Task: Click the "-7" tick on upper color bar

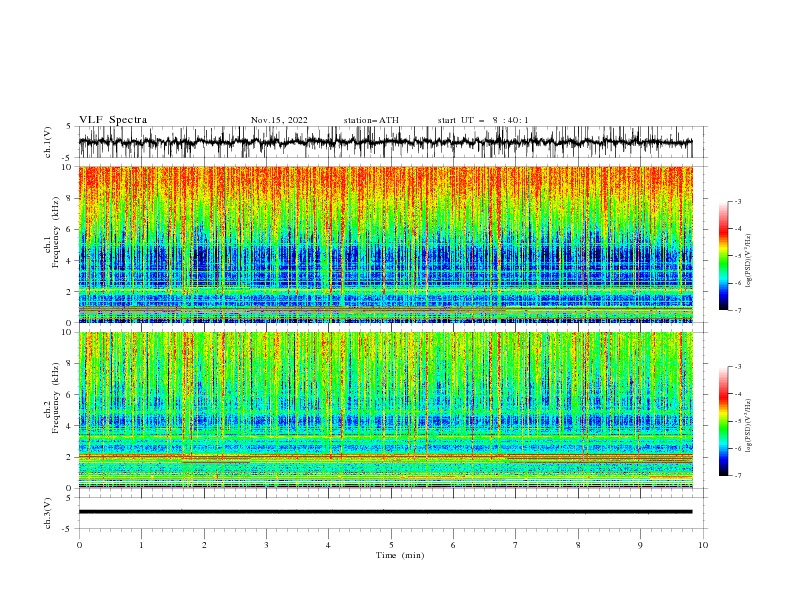Action: (x=737, y=310)
